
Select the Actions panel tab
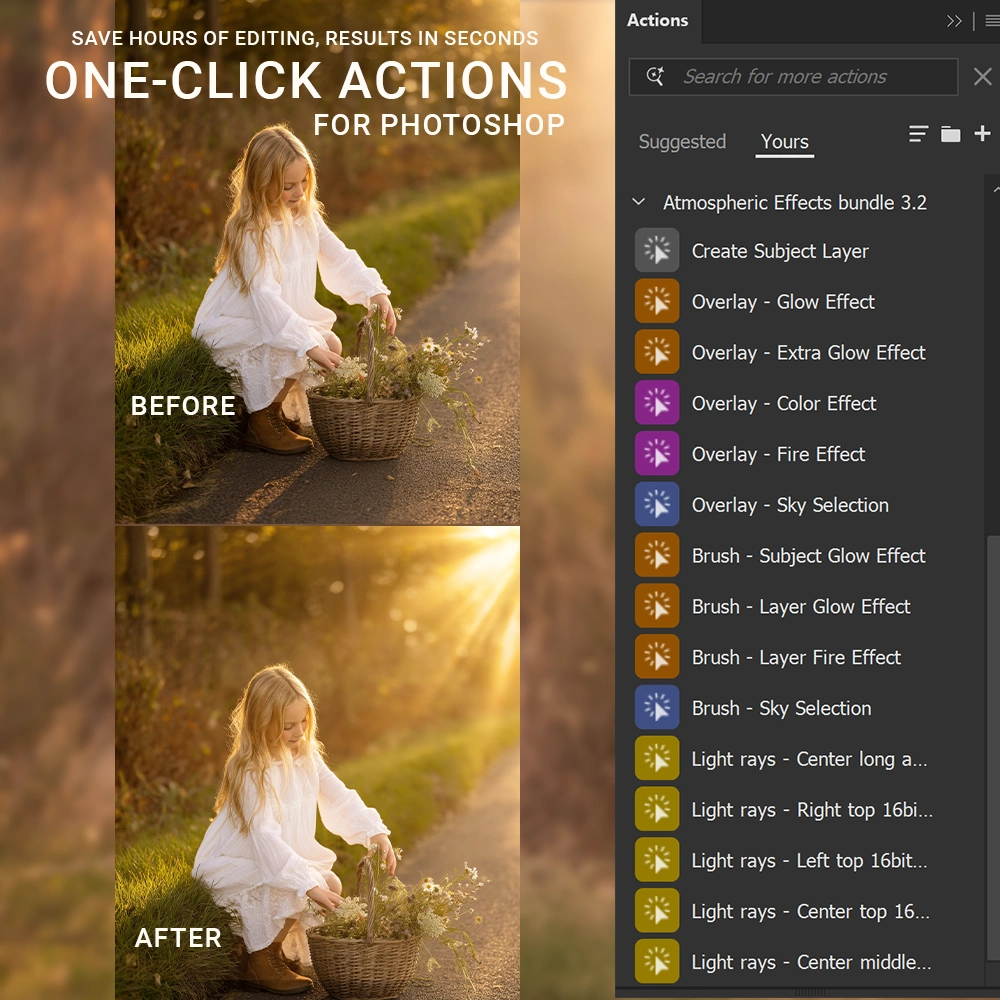pyautogui.click(x=657, y=20)
